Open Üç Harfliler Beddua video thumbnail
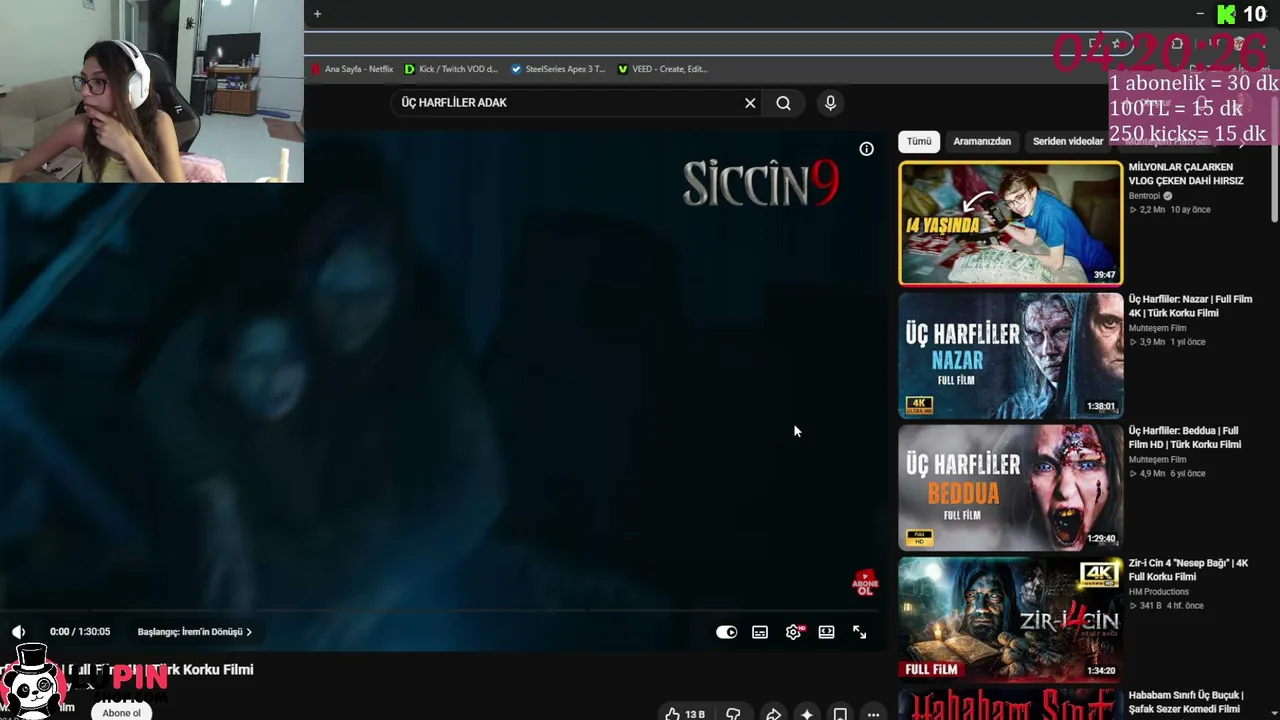This screenshot has height=720, width=1280. (x=1010, y=487)
